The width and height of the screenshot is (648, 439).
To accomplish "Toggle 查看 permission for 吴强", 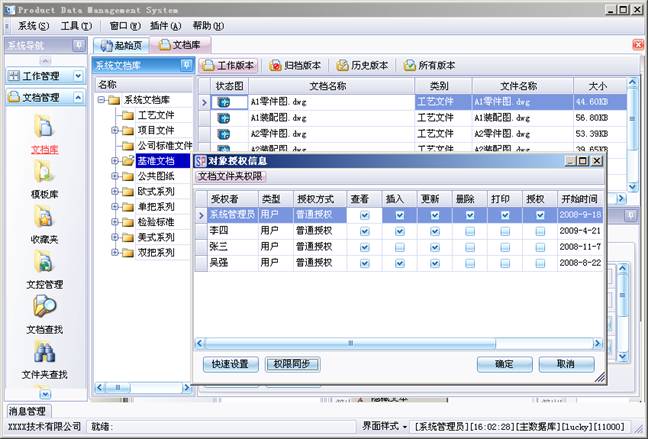I will [364, 263].
